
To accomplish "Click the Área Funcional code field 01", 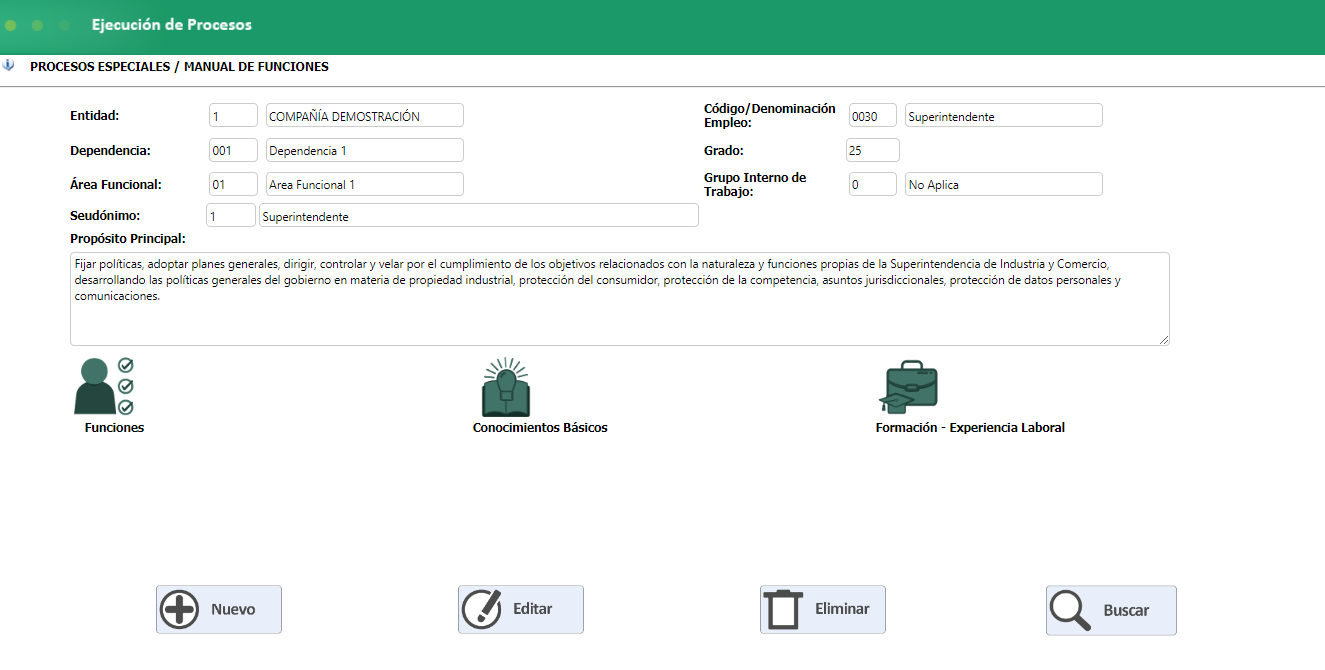I will tap(233, 184).
